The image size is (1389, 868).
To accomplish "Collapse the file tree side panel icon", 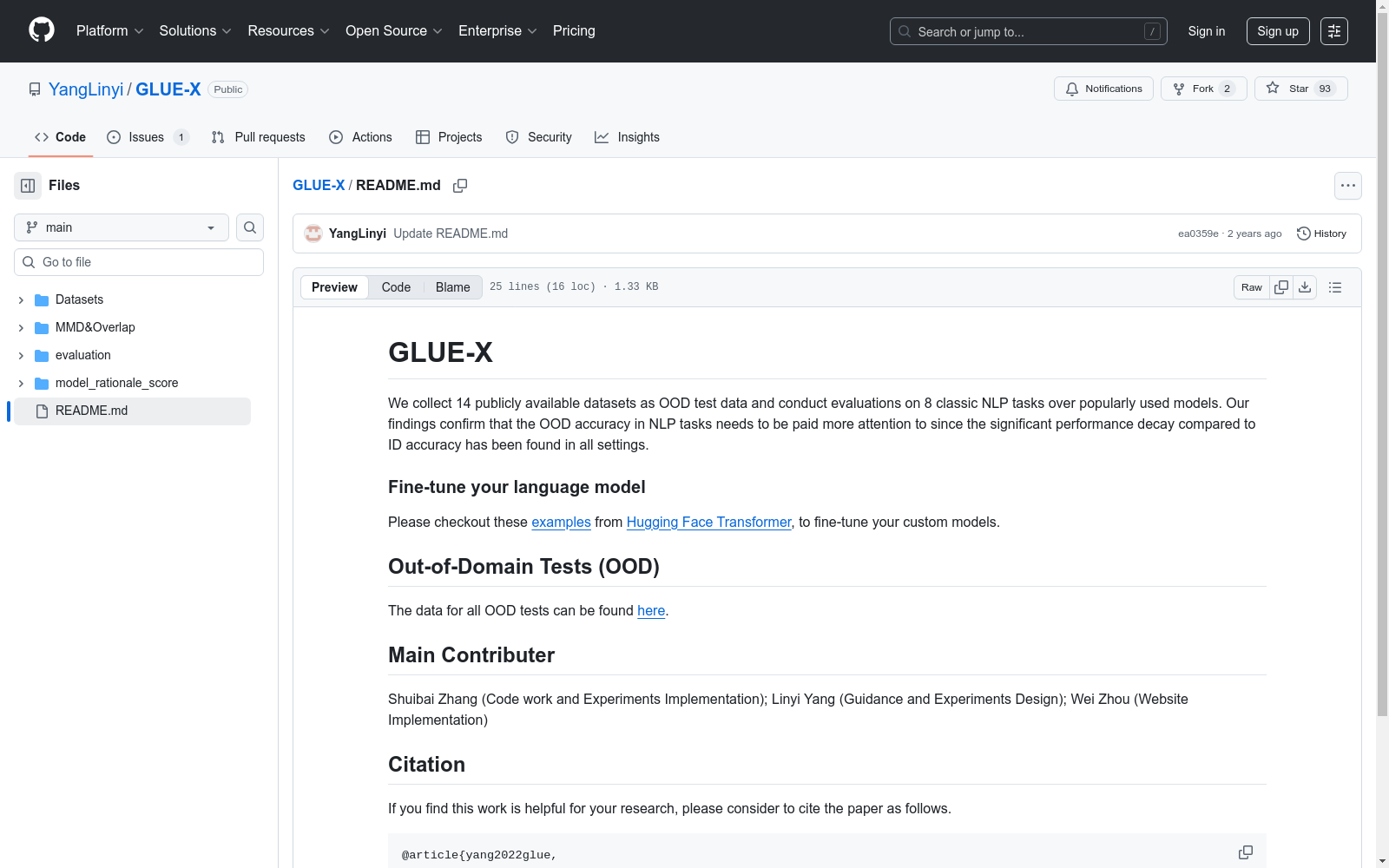I will tap(28, 186).
